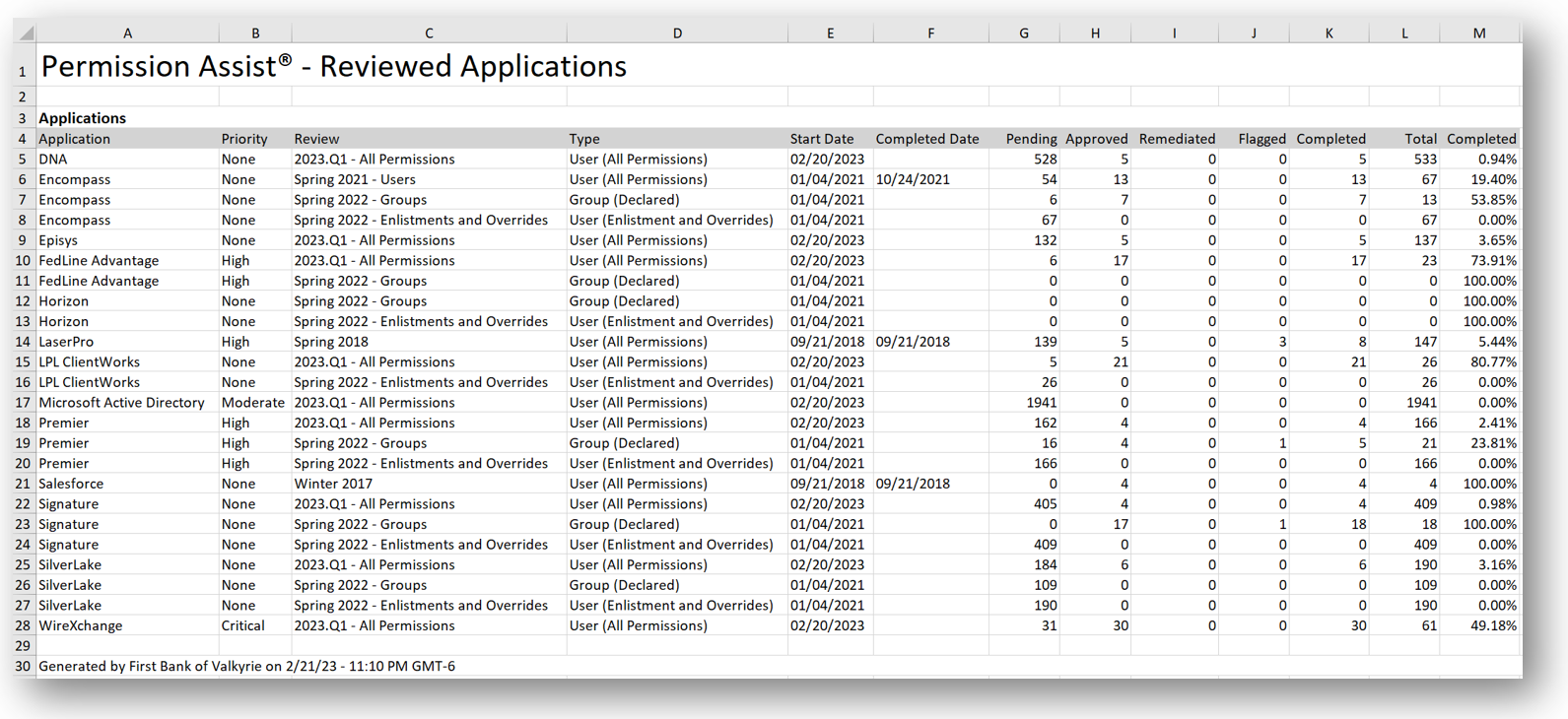The image size is (1568, 719).
Task: Click the Completed Date heading cell
Action: 927,139
